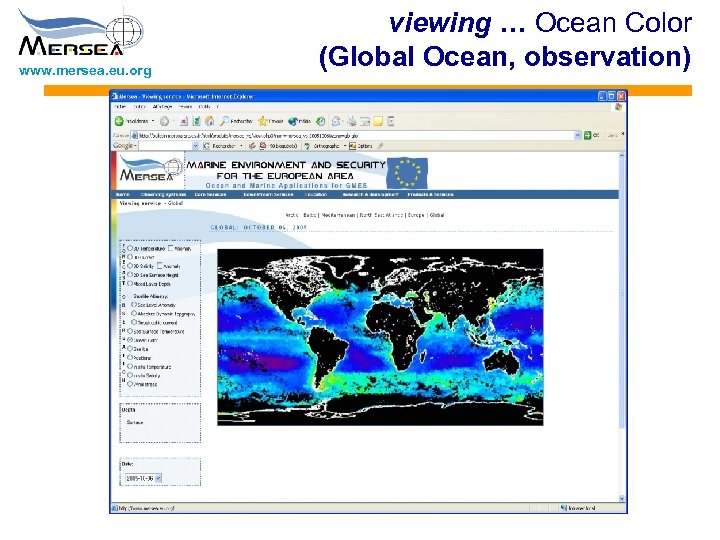
Task: Click the Orthographe spell check icon
Action: click(307, 146)
